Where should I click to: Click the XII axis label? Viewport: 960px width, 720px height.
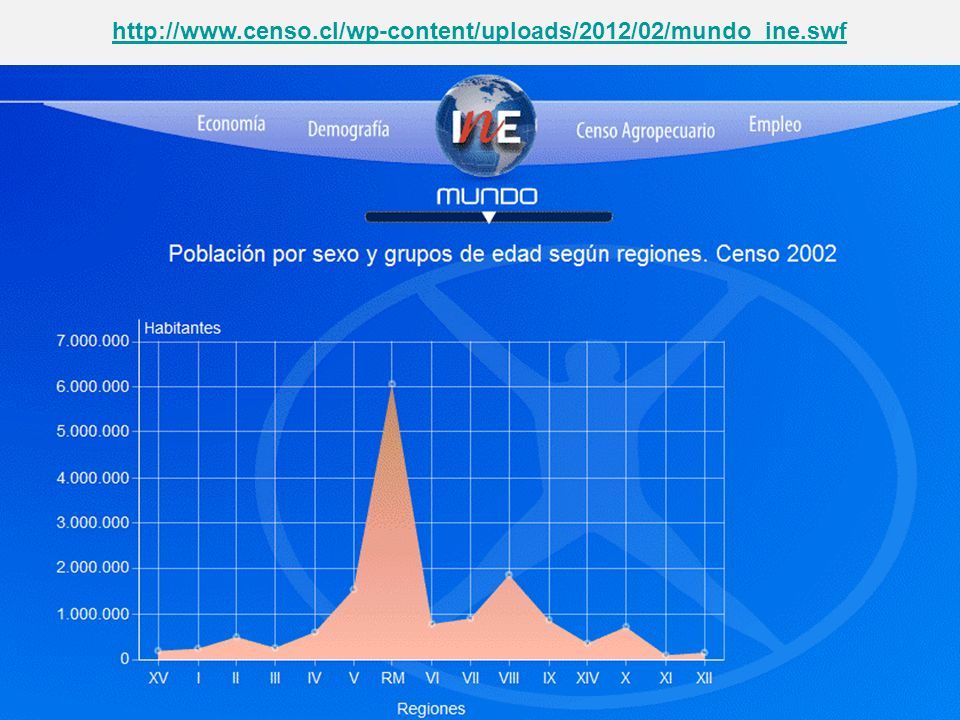point(704,678)
